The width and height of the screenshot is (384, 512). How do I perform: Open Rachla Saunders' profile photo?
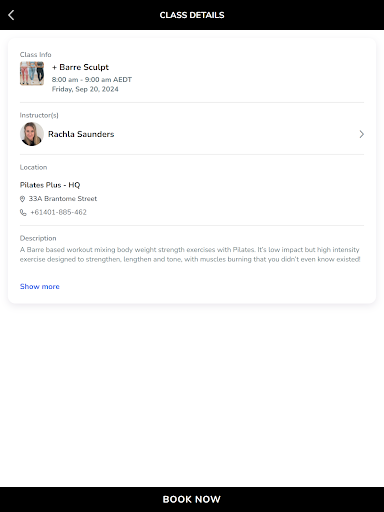coord(32,134)
